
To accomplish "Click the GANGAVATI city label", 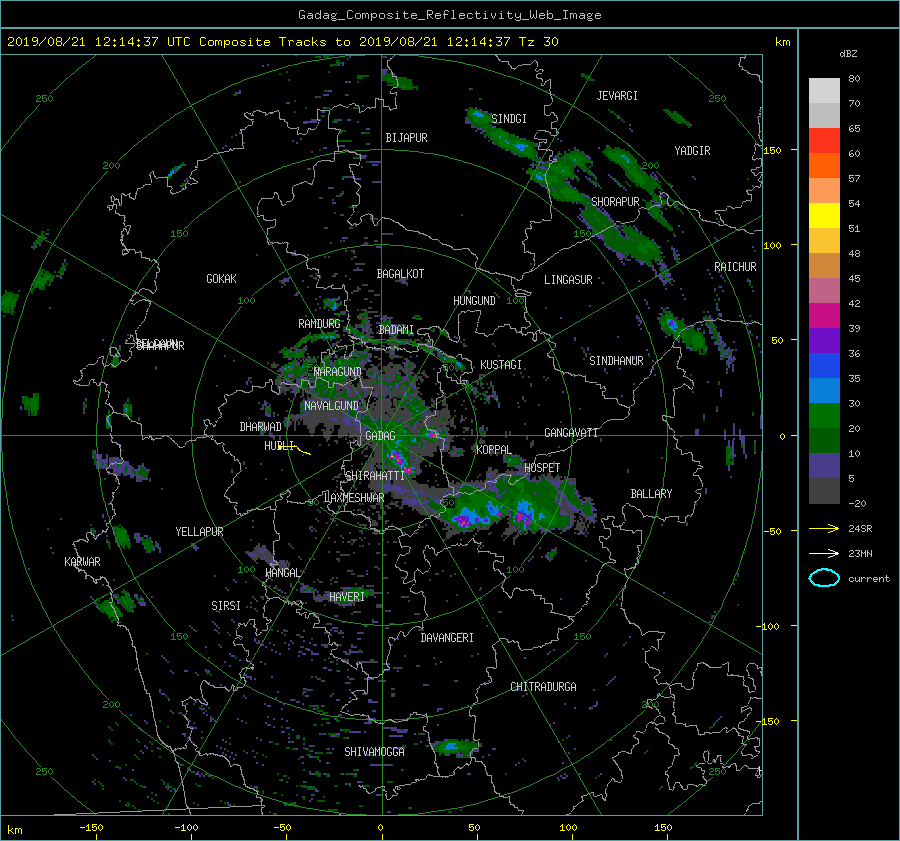I will click(x=571, y=433).
